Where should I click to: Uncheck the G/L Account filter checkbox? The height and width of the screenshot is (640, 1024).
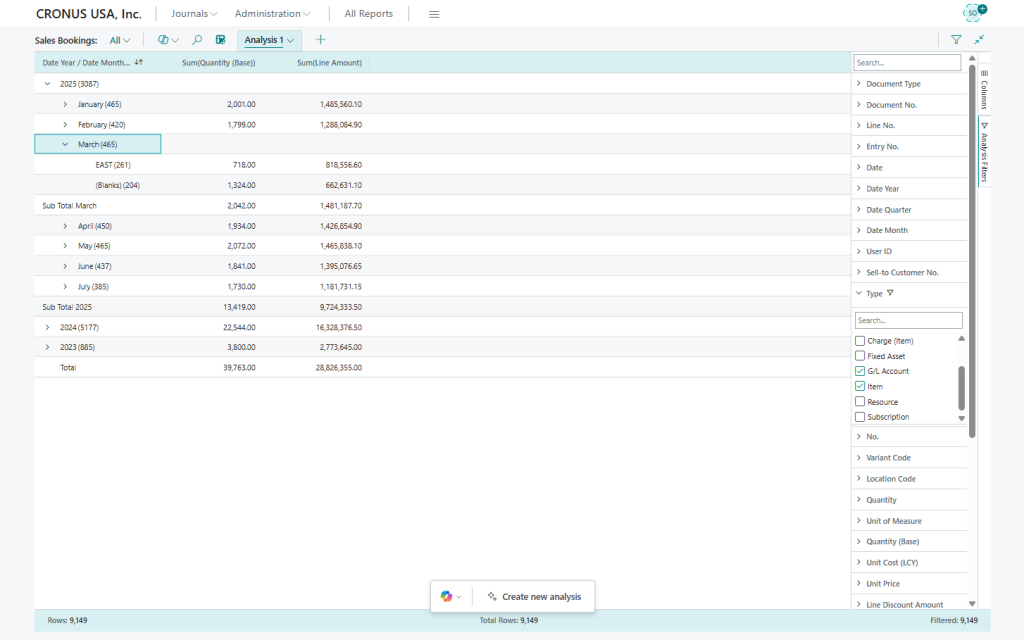(x=860, y=371)
